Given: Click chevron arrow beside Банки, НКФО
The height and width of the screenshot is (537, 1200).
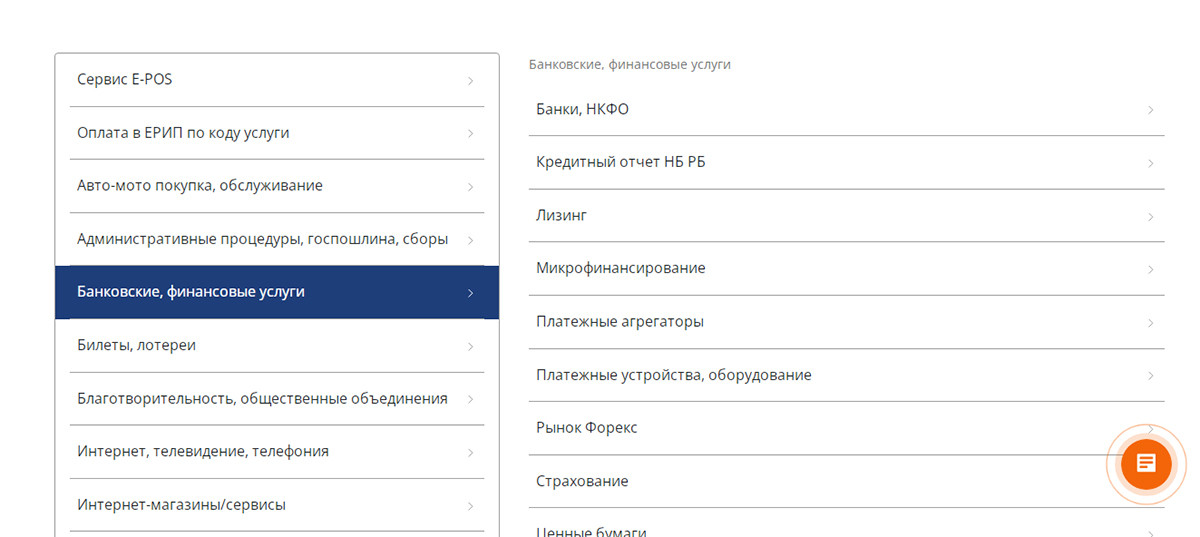Looking at the screenshot, I should coord(1151,110).
